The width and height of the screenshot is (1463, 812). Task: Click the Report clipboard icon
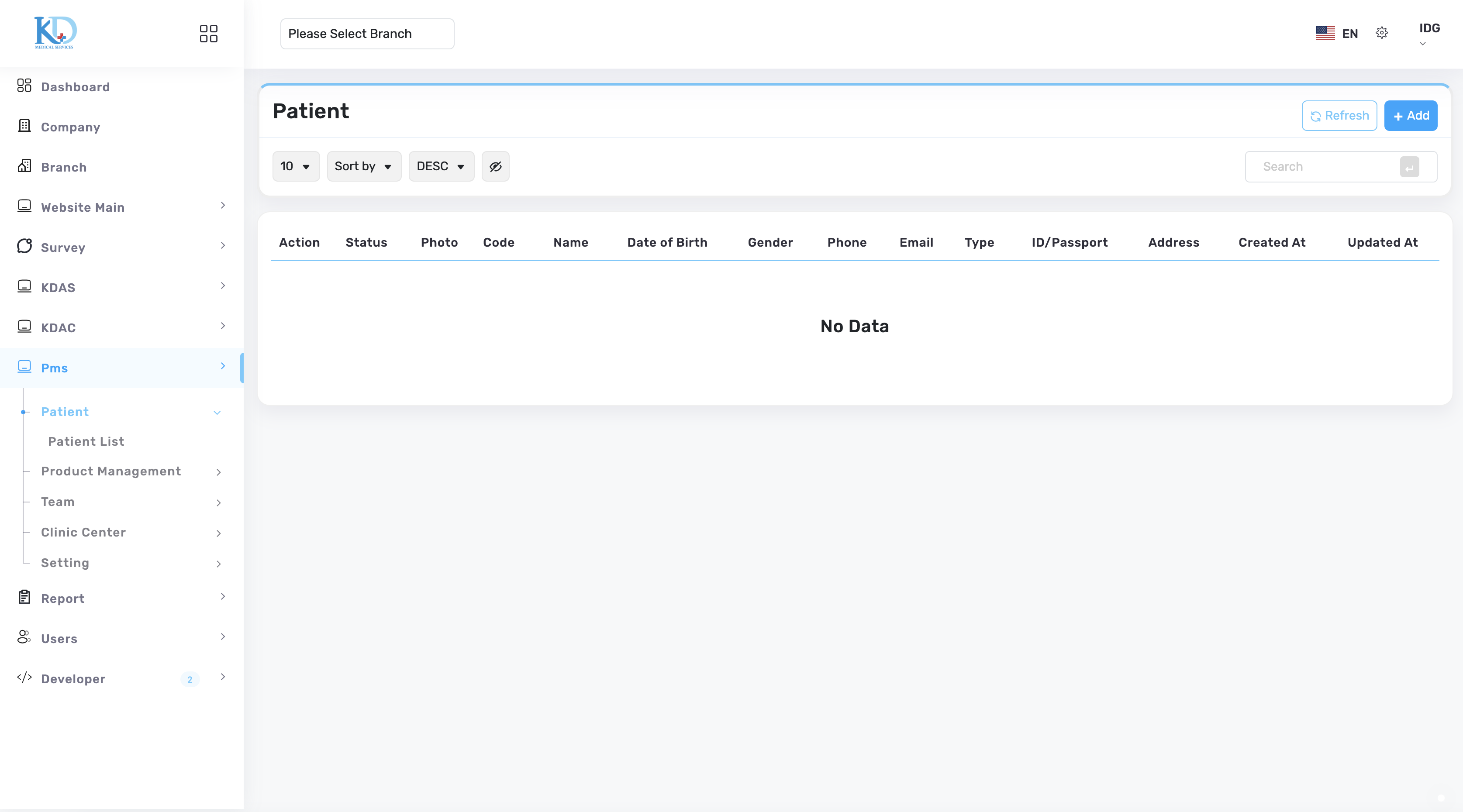click(24, 597)
